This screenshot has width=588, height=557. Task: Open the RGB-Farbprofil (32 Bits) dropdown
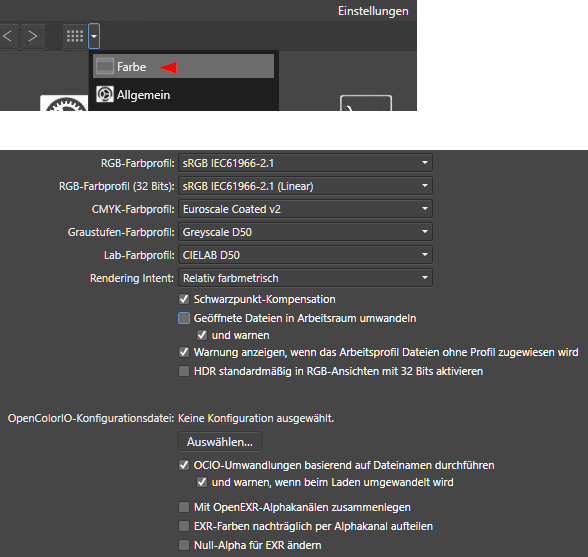click(x=305, y=186)
